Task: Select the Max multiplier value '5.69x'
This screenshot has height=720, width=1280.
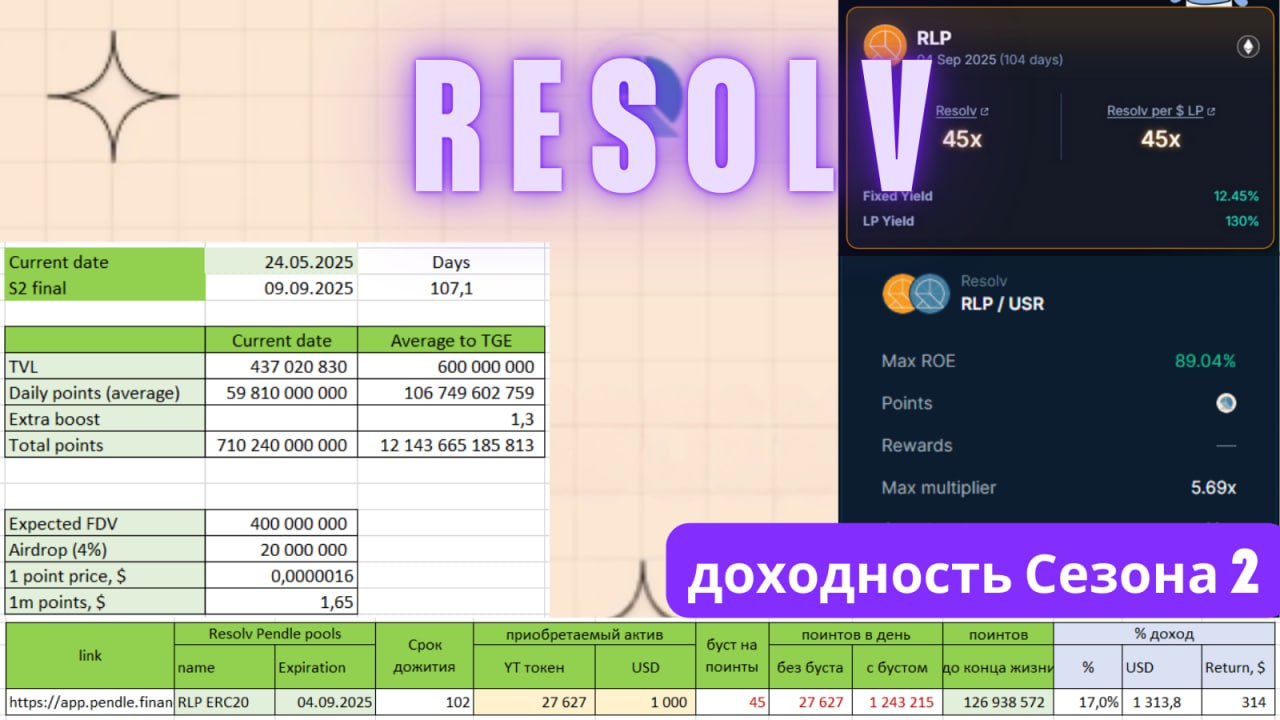Action: coord(1213,488)
